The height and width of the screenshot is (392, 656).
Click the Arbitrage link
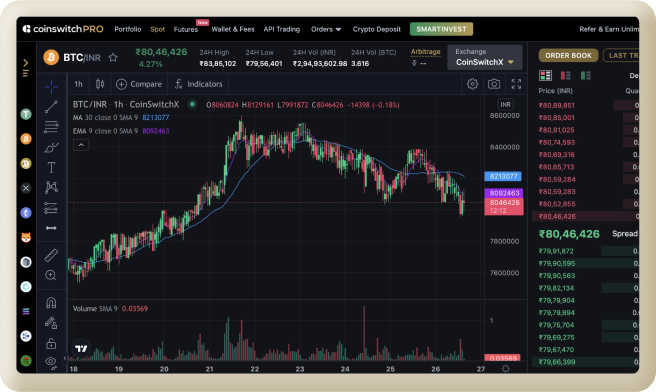coord(425,51)
